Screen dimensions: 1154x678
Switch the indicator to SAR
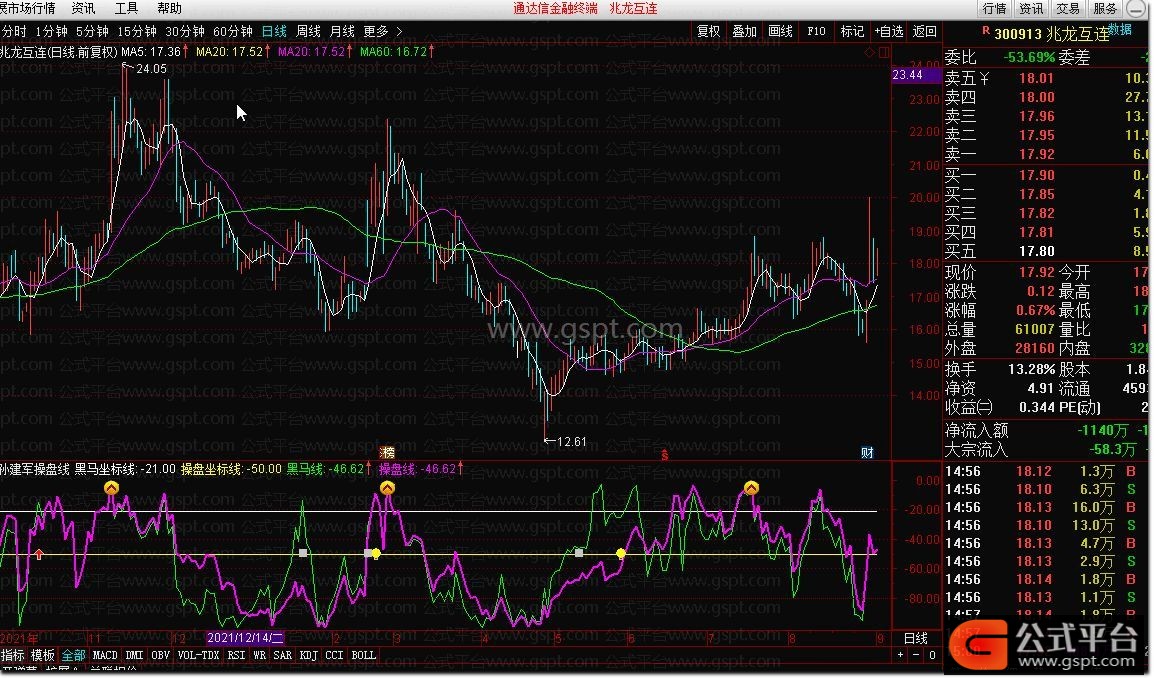[x=283, y=655]
